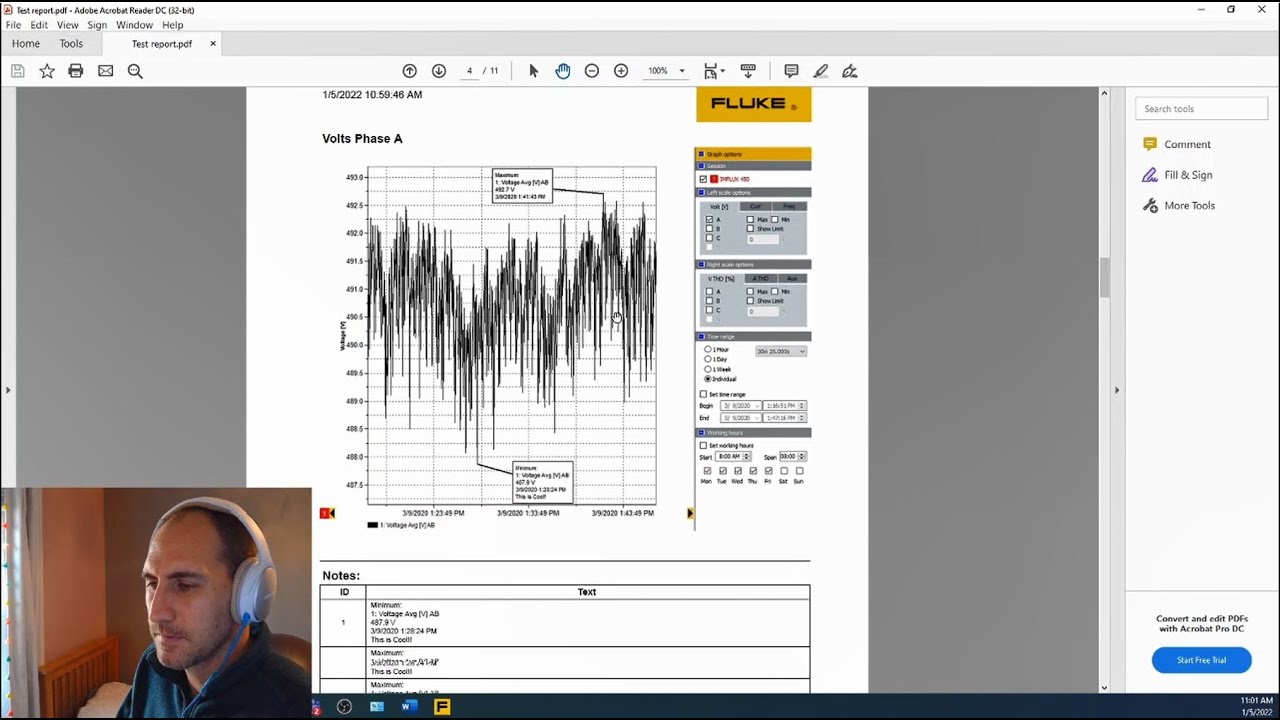The width and height of the screenshot is (1280, 720).
Task: Add a sticky note comment
Action: coord(791,71)
